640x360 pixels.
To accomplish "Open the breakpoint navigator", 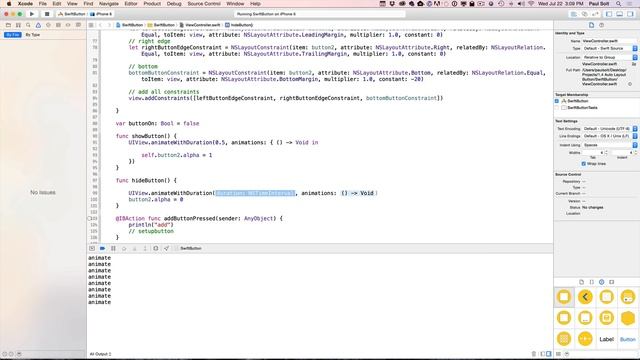I will click(x=68, y=25).
